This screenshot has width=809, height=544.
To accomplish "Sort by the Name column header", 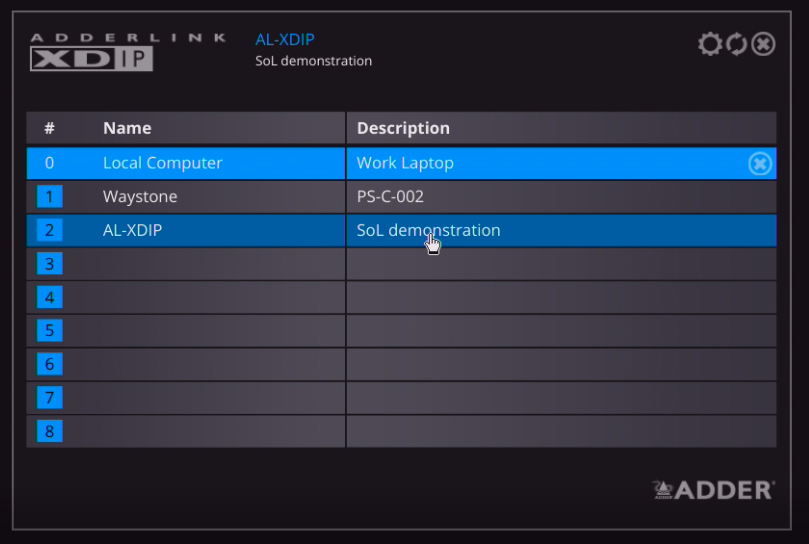I will (x=127, y=128).
